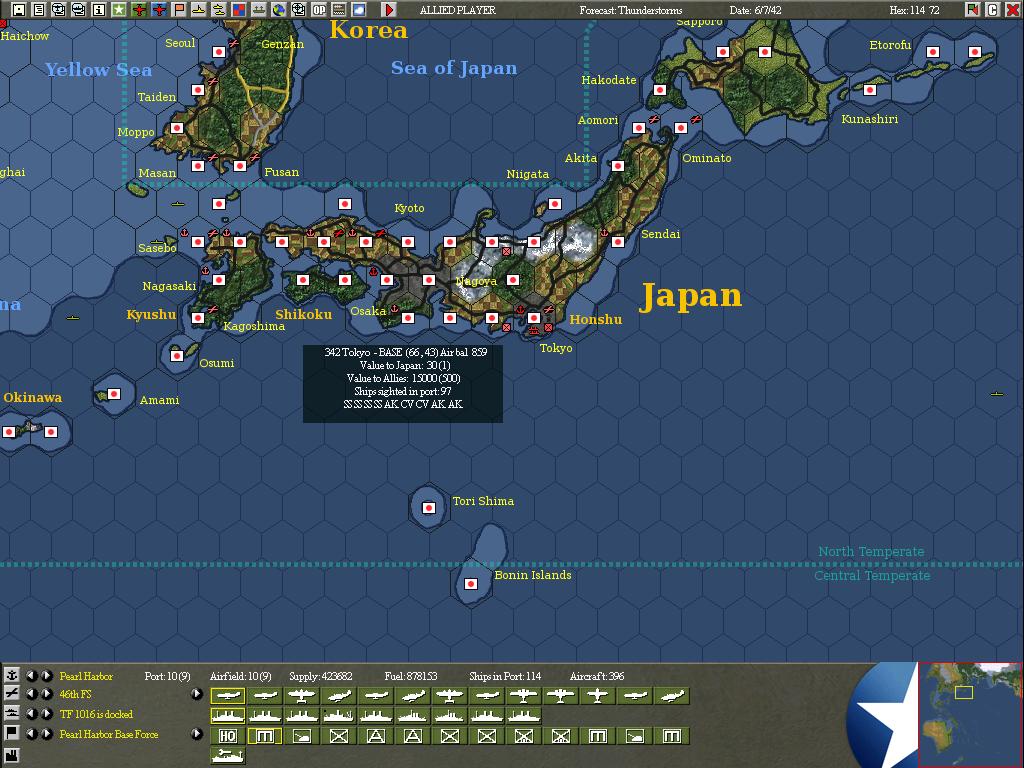This screenshot has height=768, width=1024.
Task: Click round arrow right of 46th FS row
Action: pos(196,694)
